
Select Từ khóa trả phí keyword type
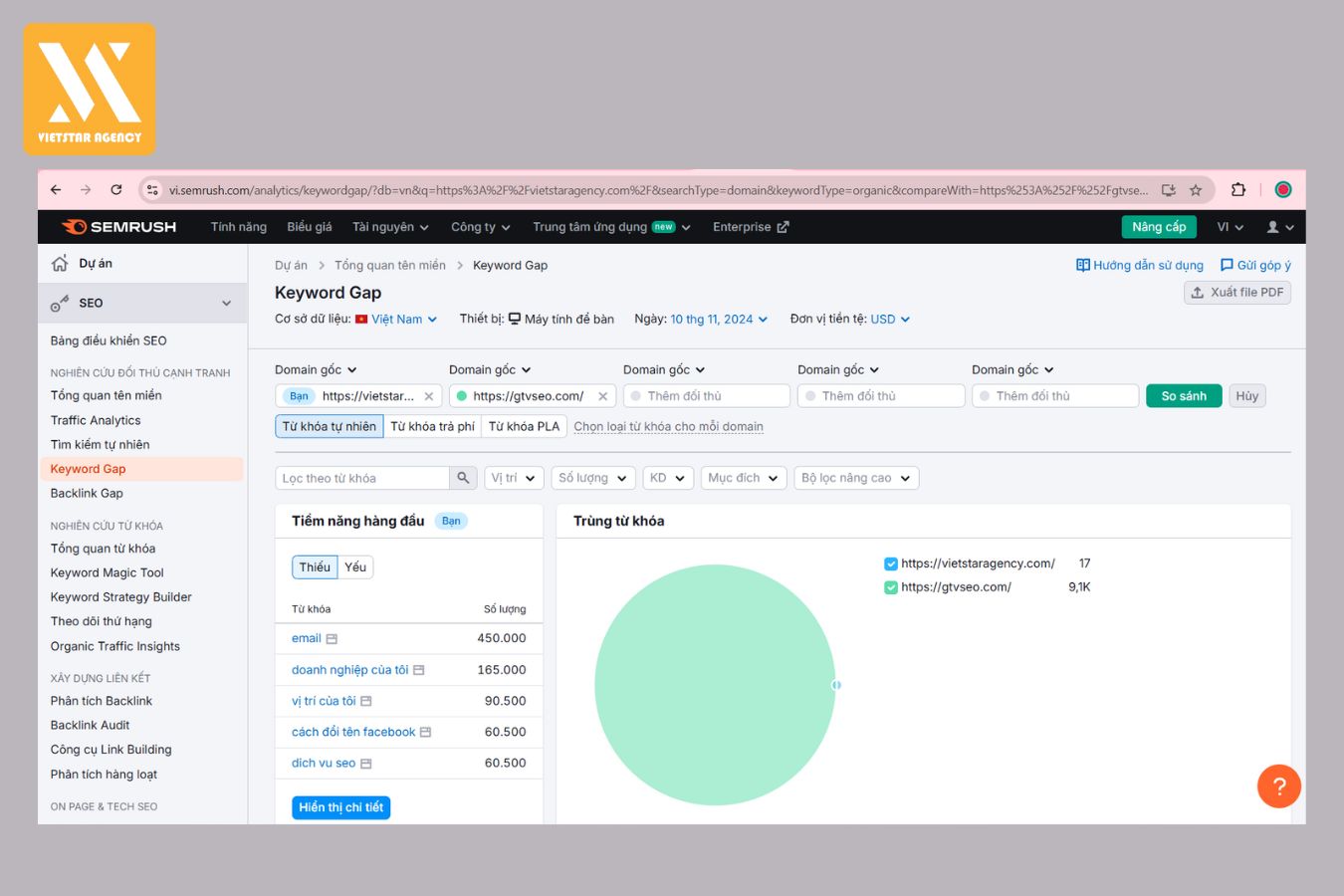[x=432, y=426]
